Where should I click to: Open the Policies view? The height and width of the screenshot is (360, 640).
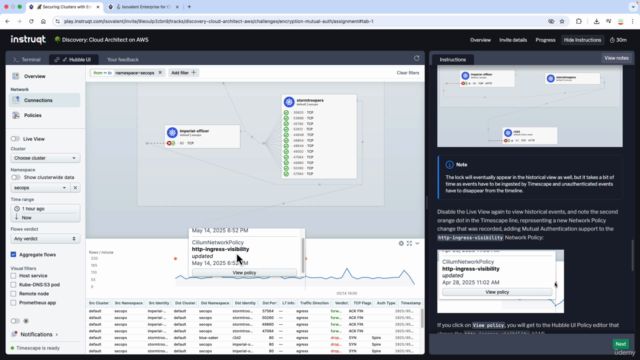33,116
